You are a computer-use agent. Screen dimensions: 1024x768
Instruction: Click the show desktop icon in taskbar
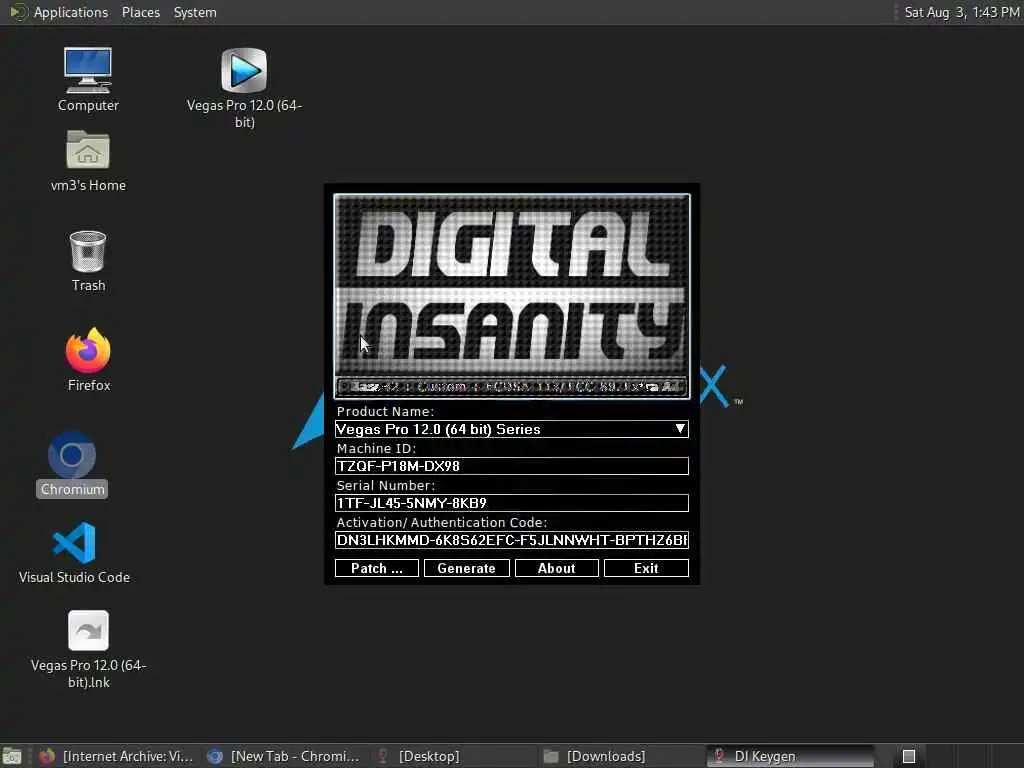coord(12,757)
